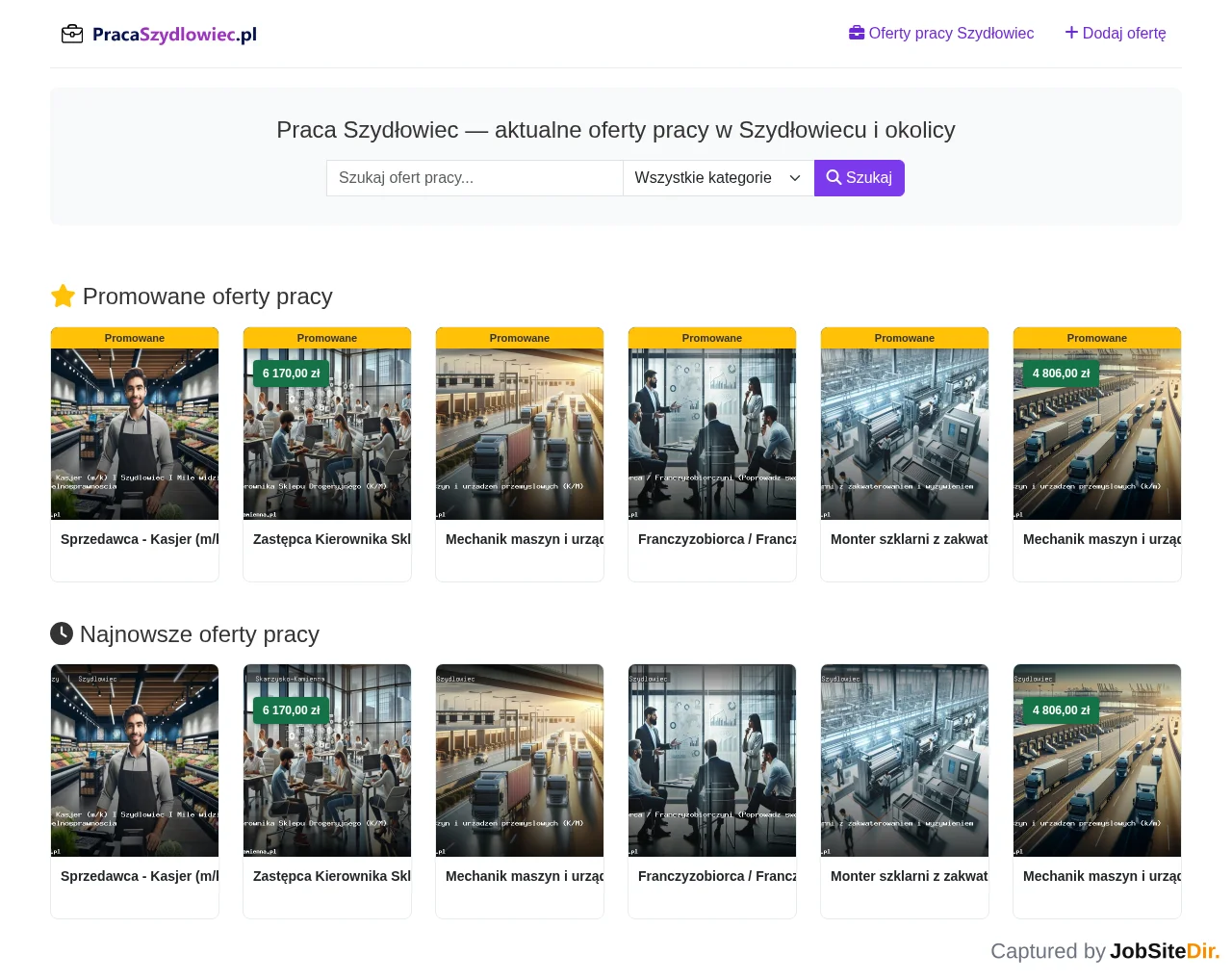Open promoted Zastępca Kierownika Skl title link
The image size is (1232, 980).
tap(332, 539)
